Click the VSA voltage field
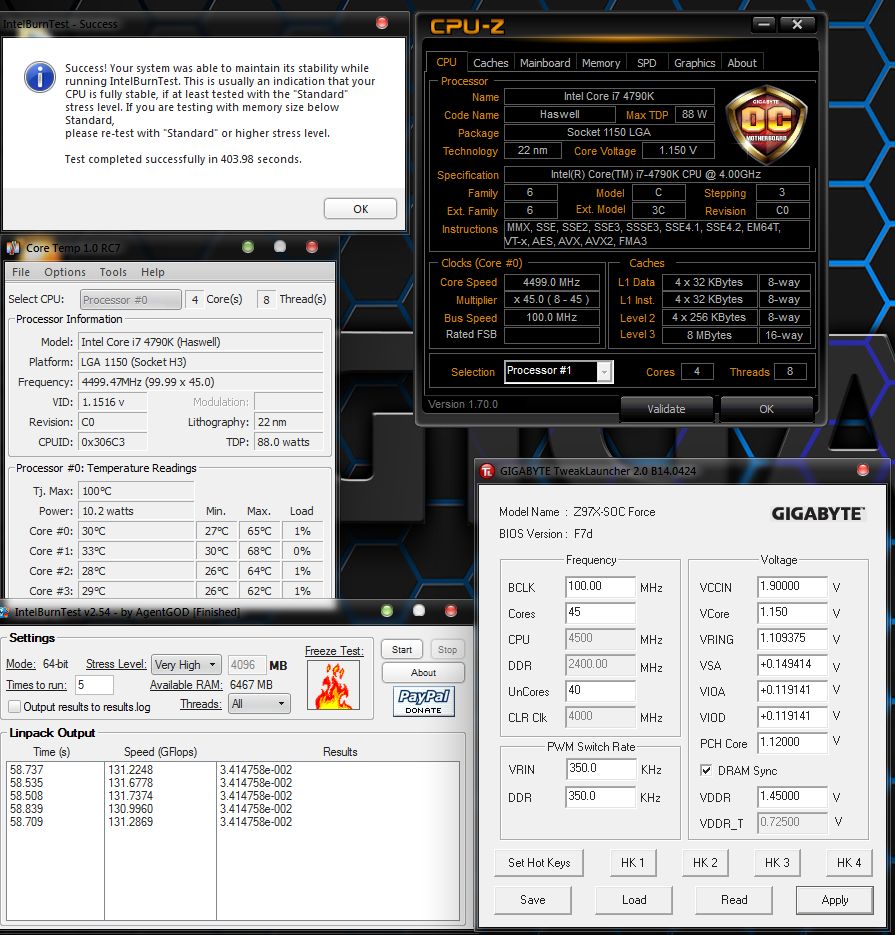This screenshot has height=935, width=895. pos(792,664)
